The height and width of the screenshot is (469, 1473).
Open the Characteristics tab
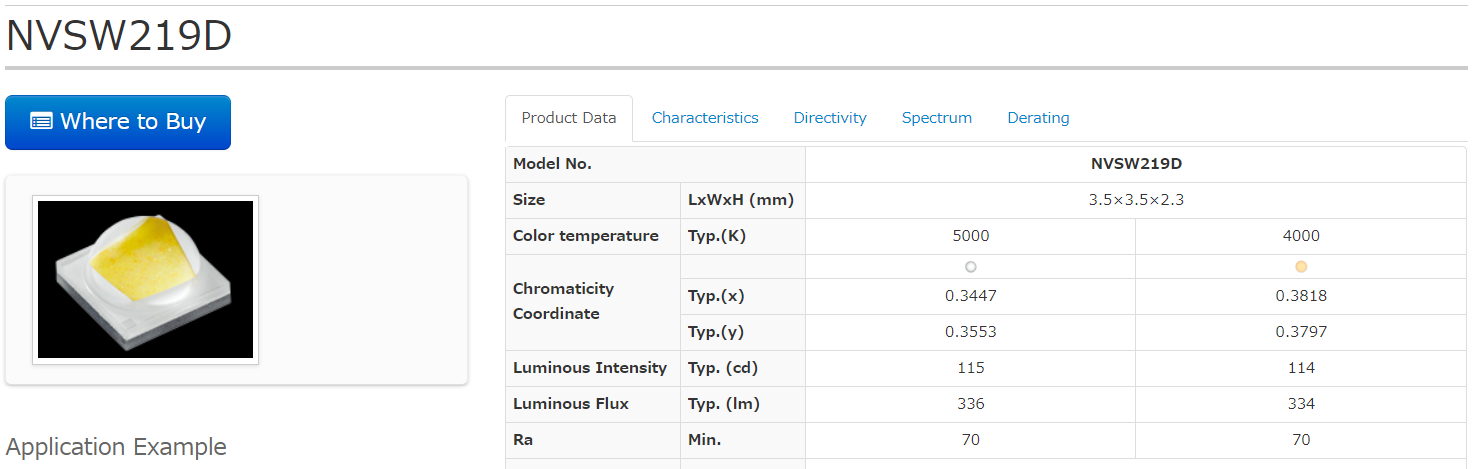(x=705, y=118)
